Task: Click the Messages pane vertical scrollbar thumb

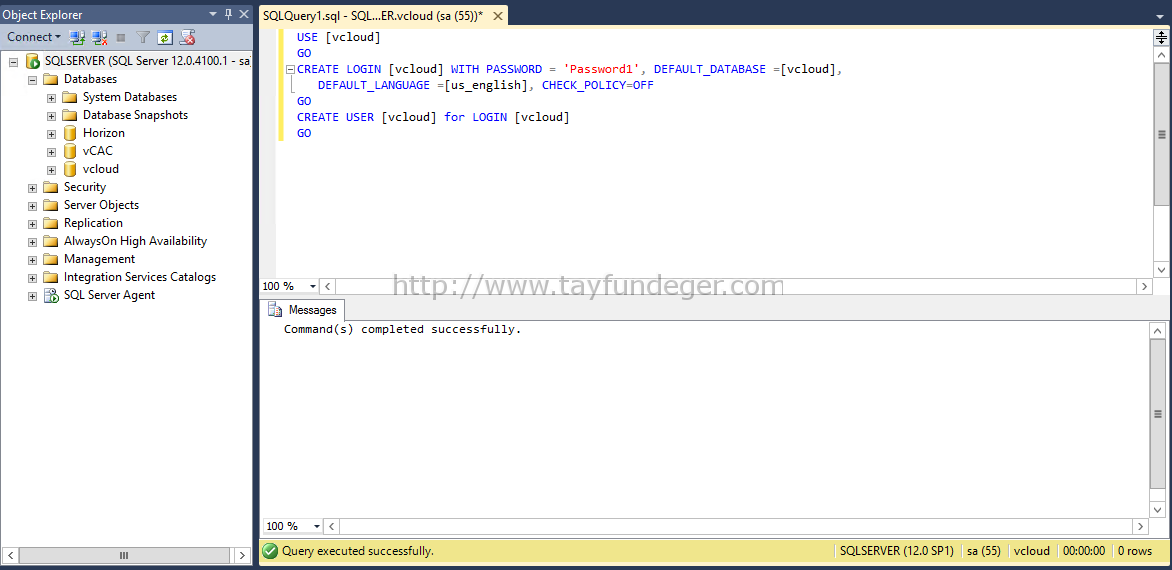Action: click(1157, 414)
